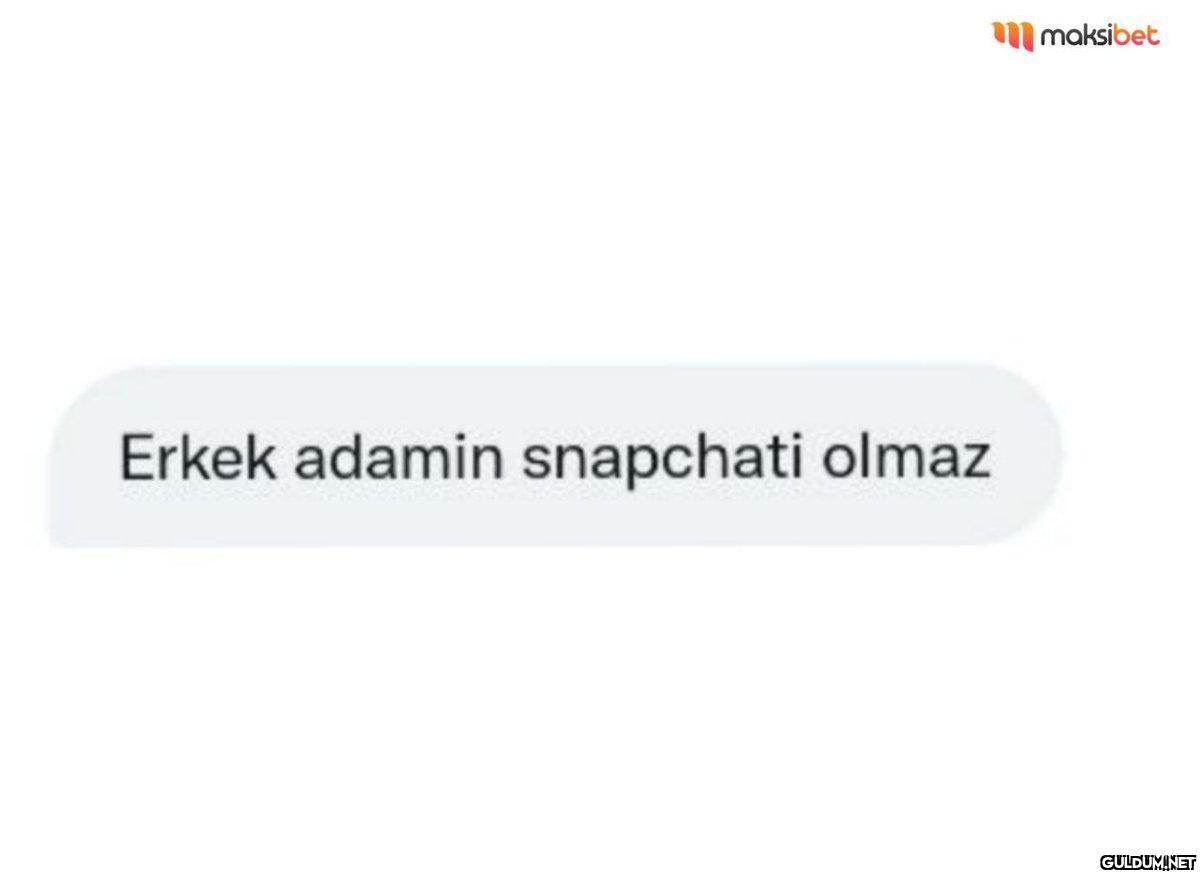Open the GULDUM.NET watermark link

tap(1148, 861)
